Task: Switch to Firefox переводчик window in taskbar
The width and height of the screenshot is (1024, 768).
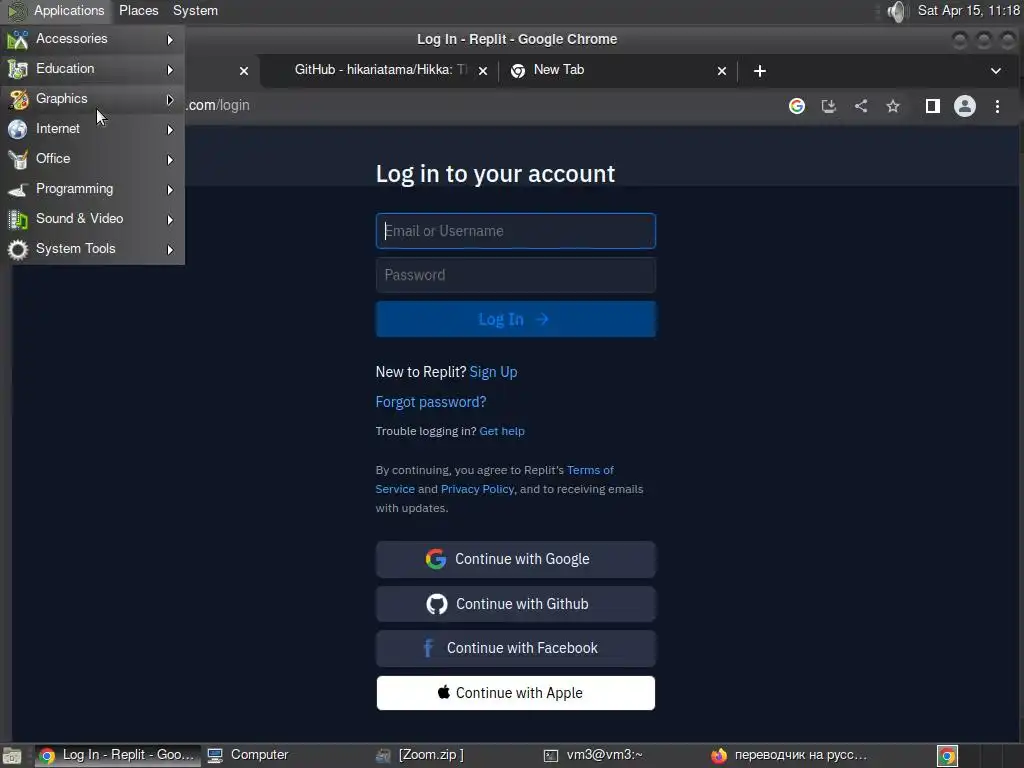Action: point(790,755)
